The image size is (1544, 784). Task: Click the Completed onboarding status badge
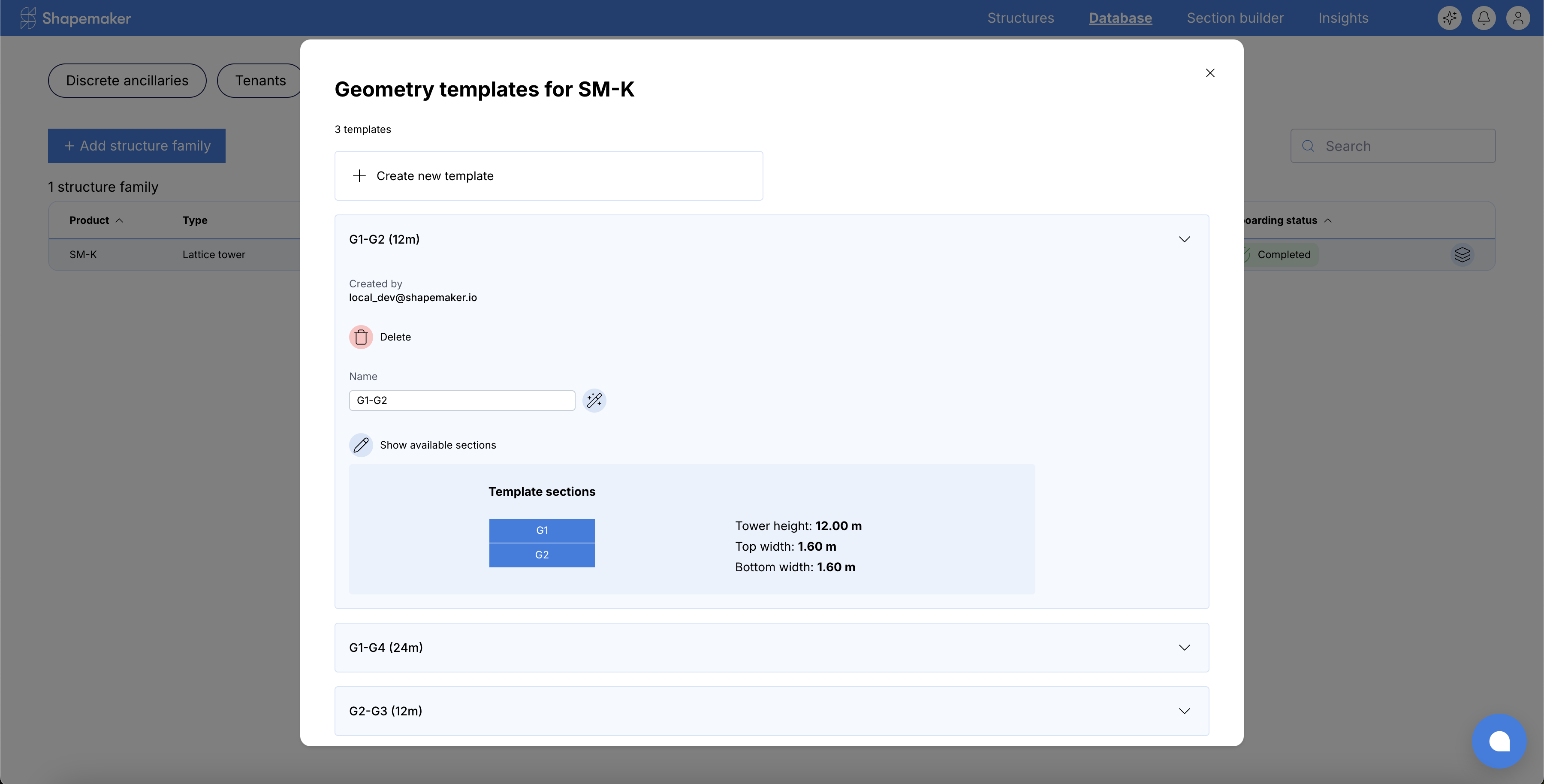(x=1282, y=254)
